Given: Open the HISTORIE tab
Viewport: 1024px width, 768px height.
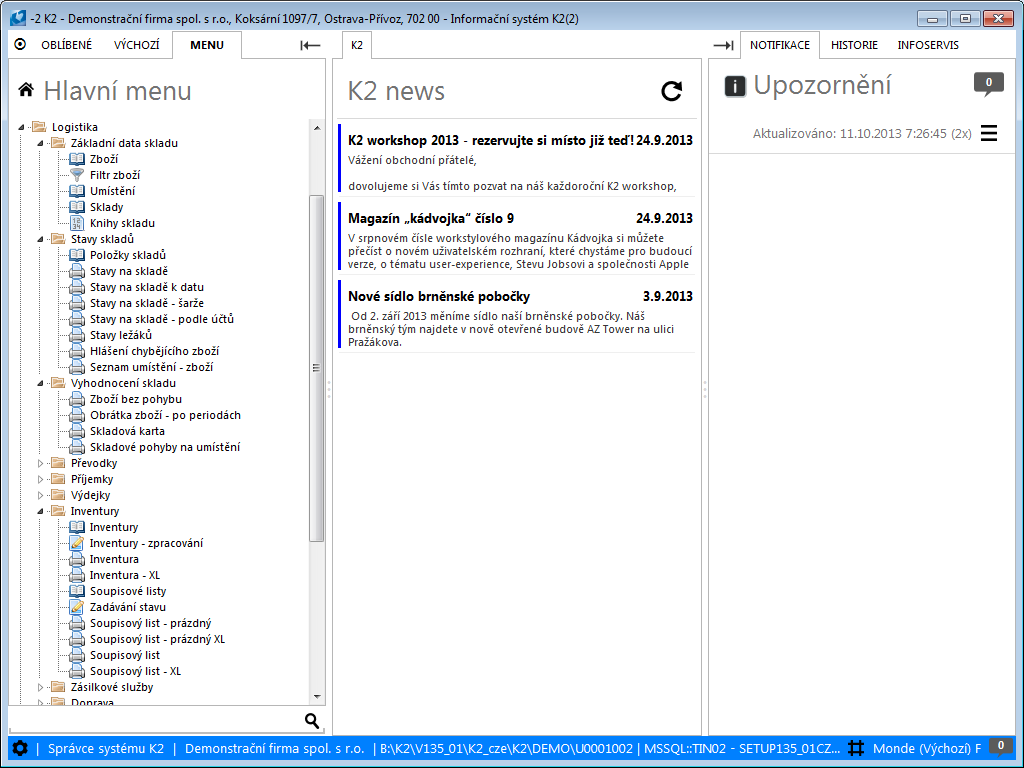Looking at the screenshot, I should click(x=854, y=45).
